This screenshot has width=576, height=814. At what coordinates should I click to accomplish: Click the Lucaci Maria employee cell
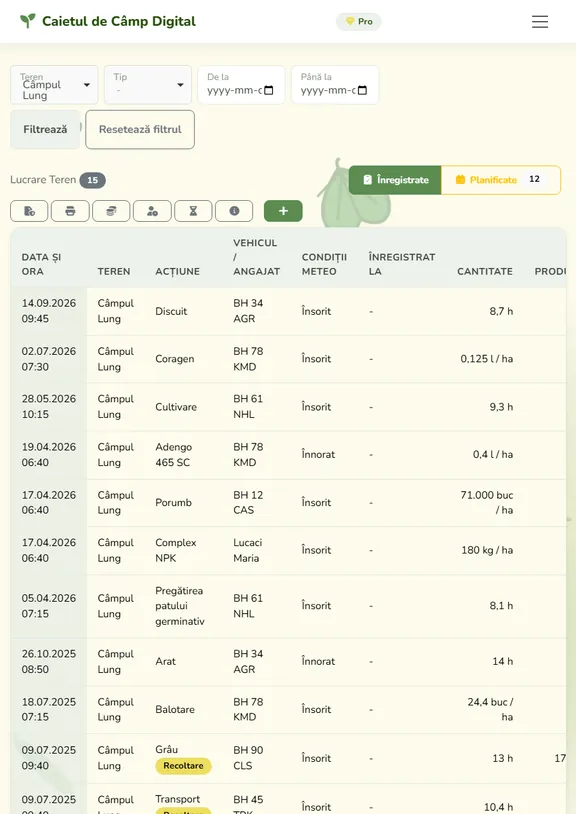248,550
